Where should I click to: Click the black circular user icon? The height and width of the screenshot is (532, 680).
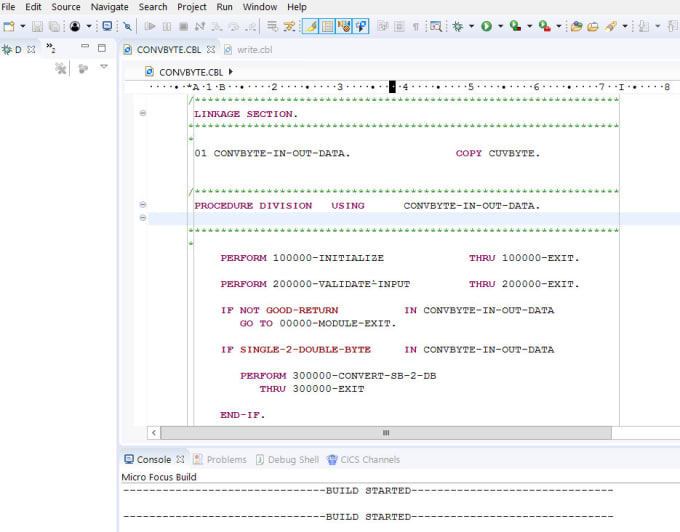coord(75,26)
